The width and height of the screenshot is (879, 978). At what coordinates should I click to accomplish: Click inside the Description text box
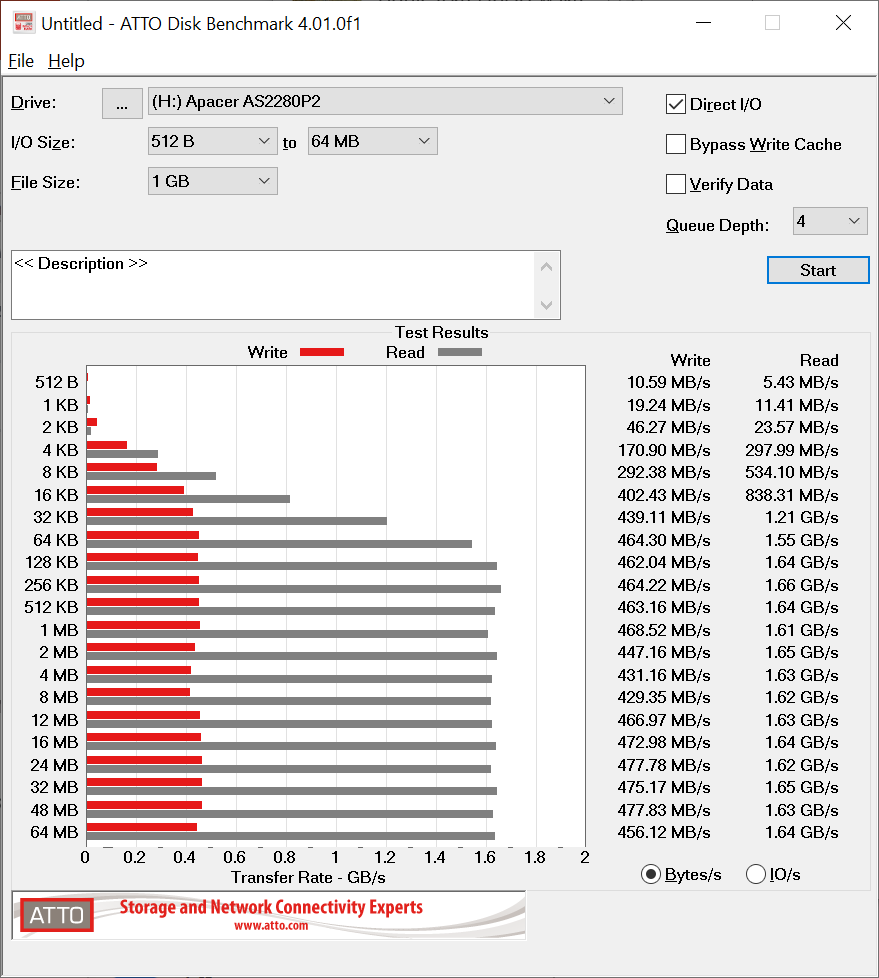(x=273, y=285)
